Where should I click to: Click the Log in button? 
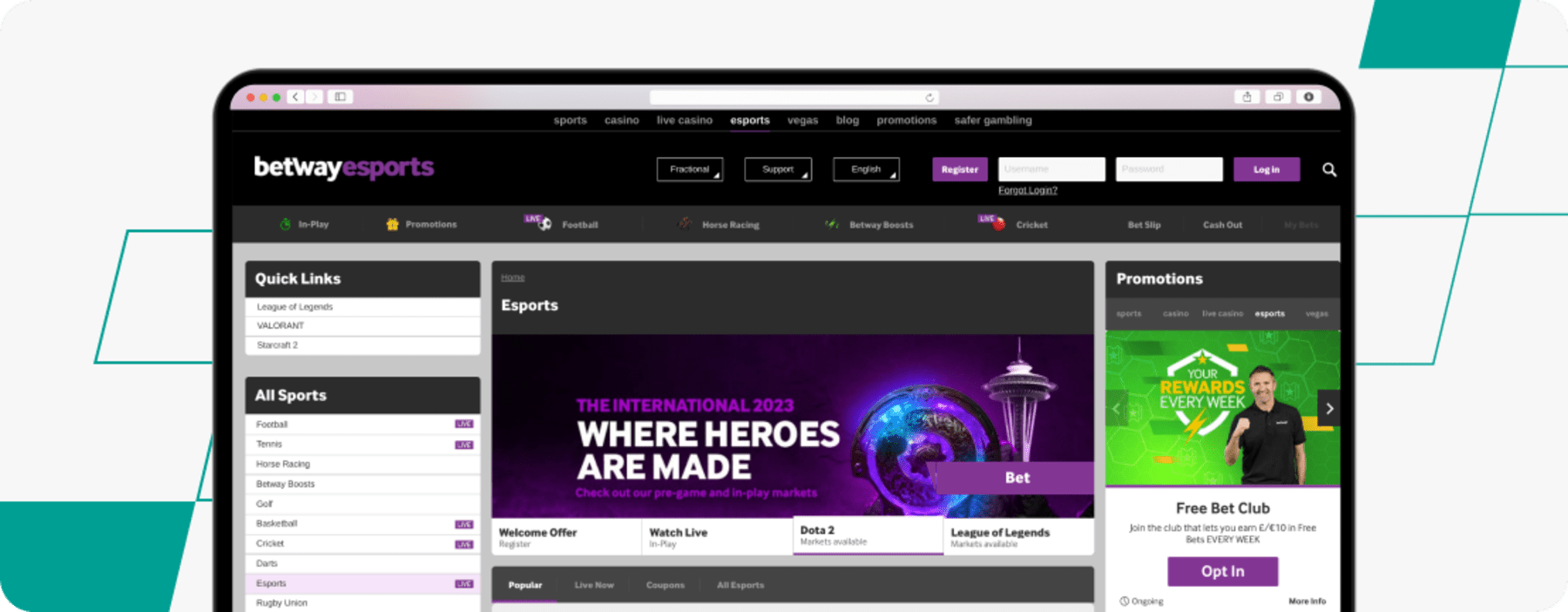click(1267, 169)
